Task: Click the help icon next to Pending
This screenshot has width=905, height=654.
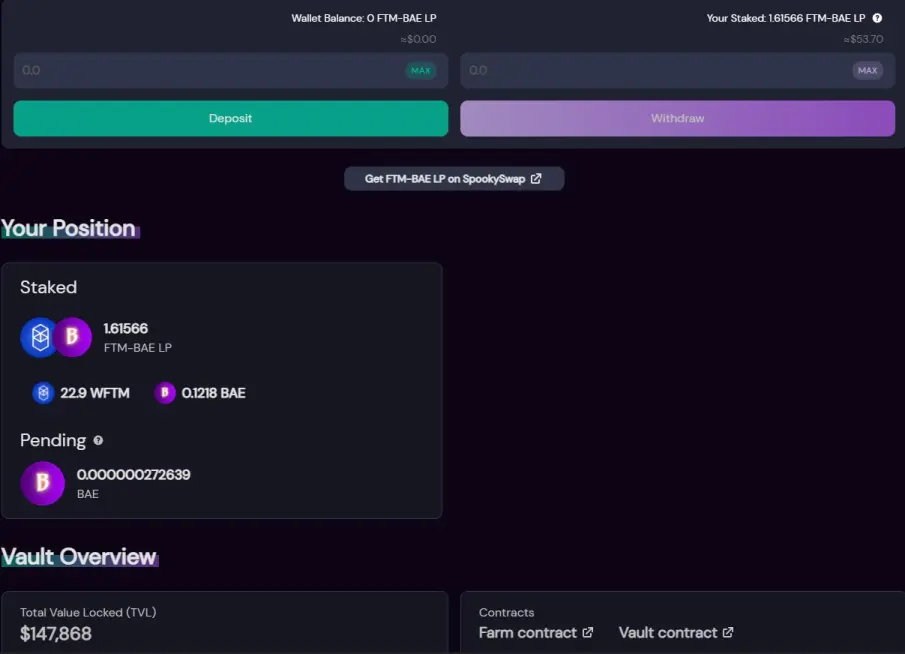Action: click(98, 440)
